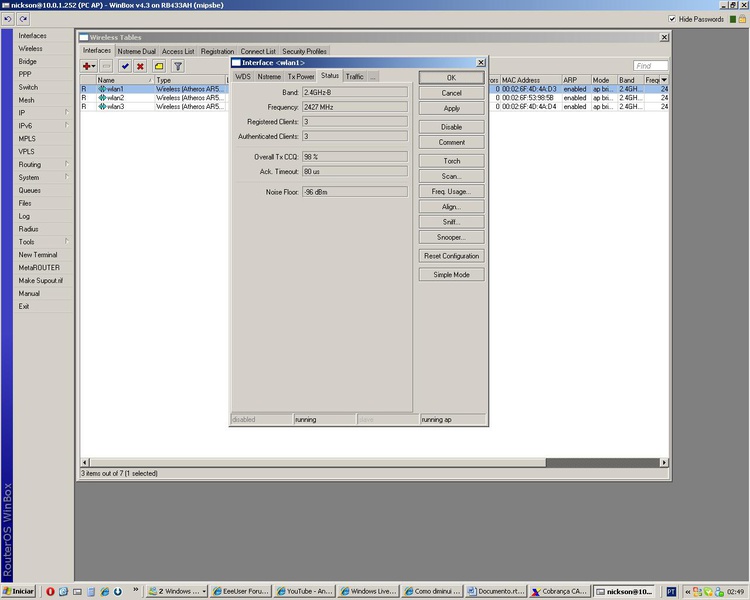Image resolution: width=750 pixels, height=600 pixels.
Task: Open Bridge in the left menu
Action: coord(27,61)
